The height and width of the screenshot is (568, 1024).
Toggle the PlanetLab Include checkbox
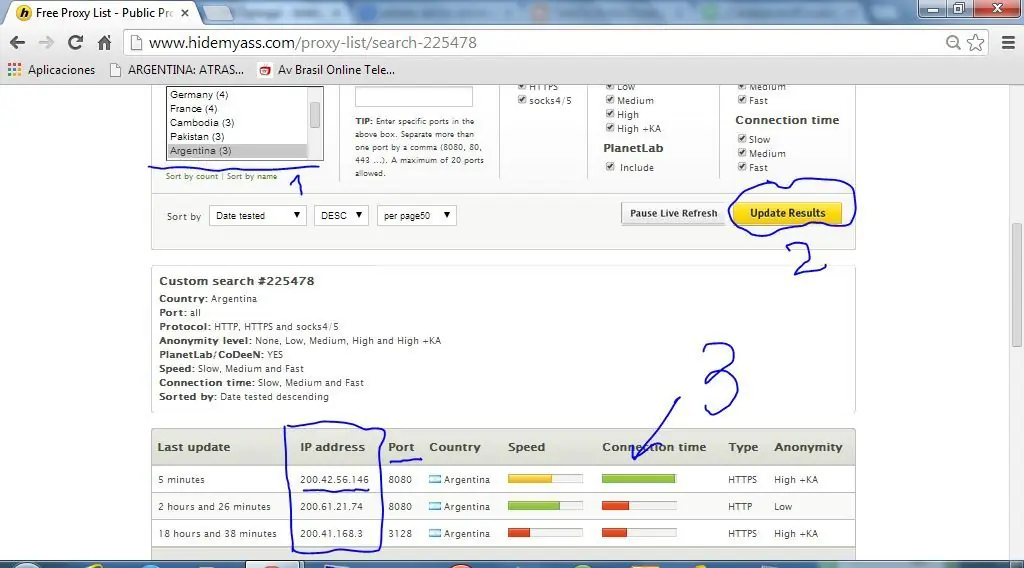click(x=610, y=166)
